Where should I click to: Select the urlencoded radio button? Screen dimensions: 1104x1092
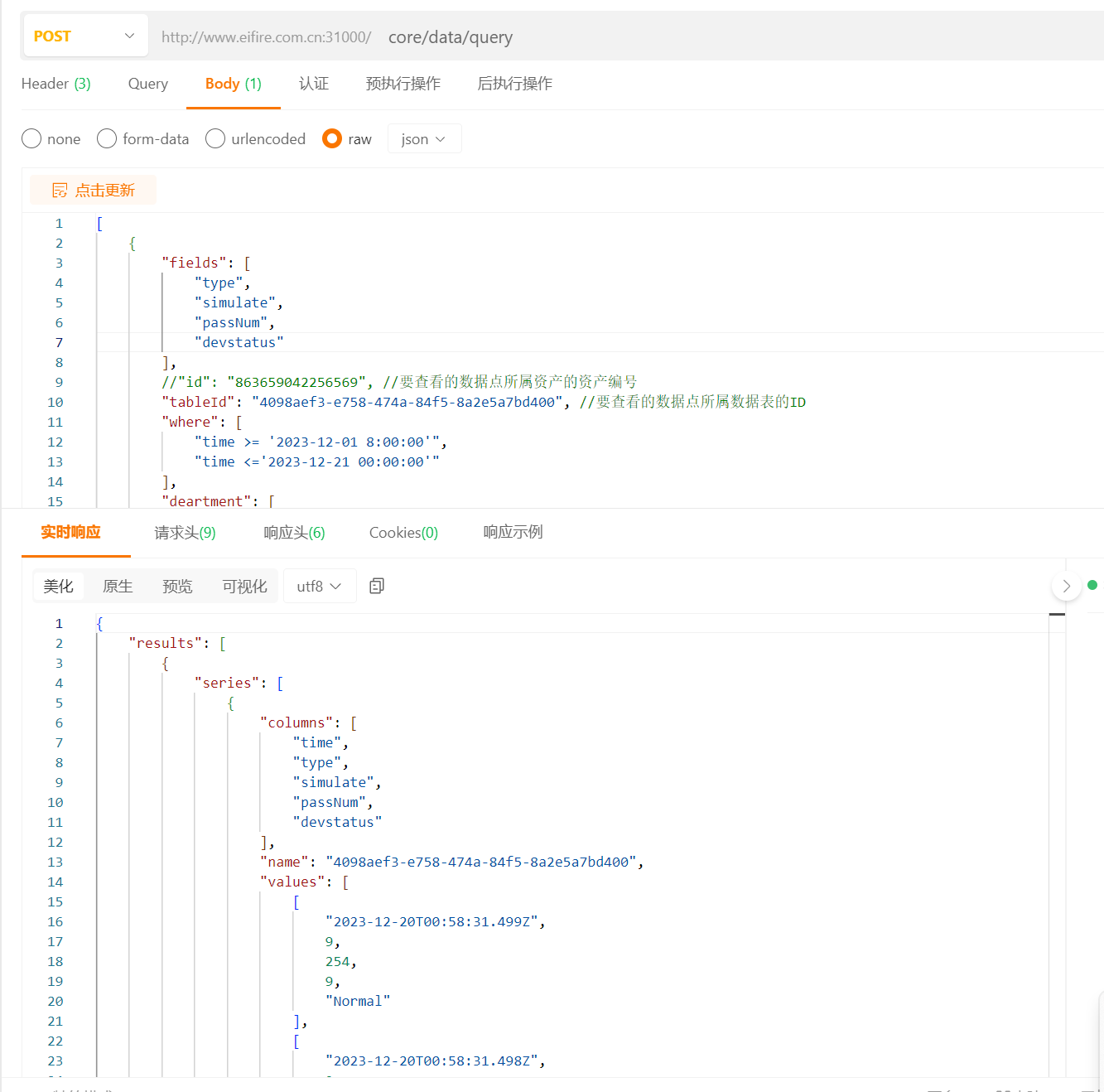215,138
